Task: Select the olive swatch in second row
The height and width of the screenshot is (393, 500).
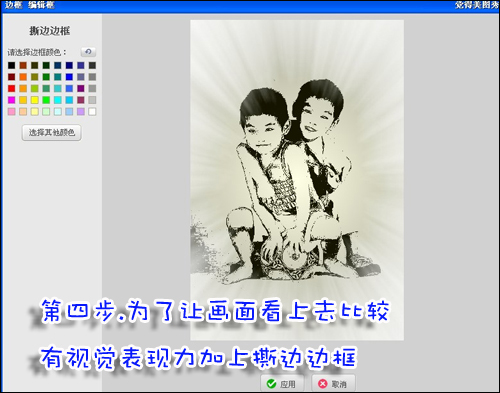Action: tap(35, 77)
